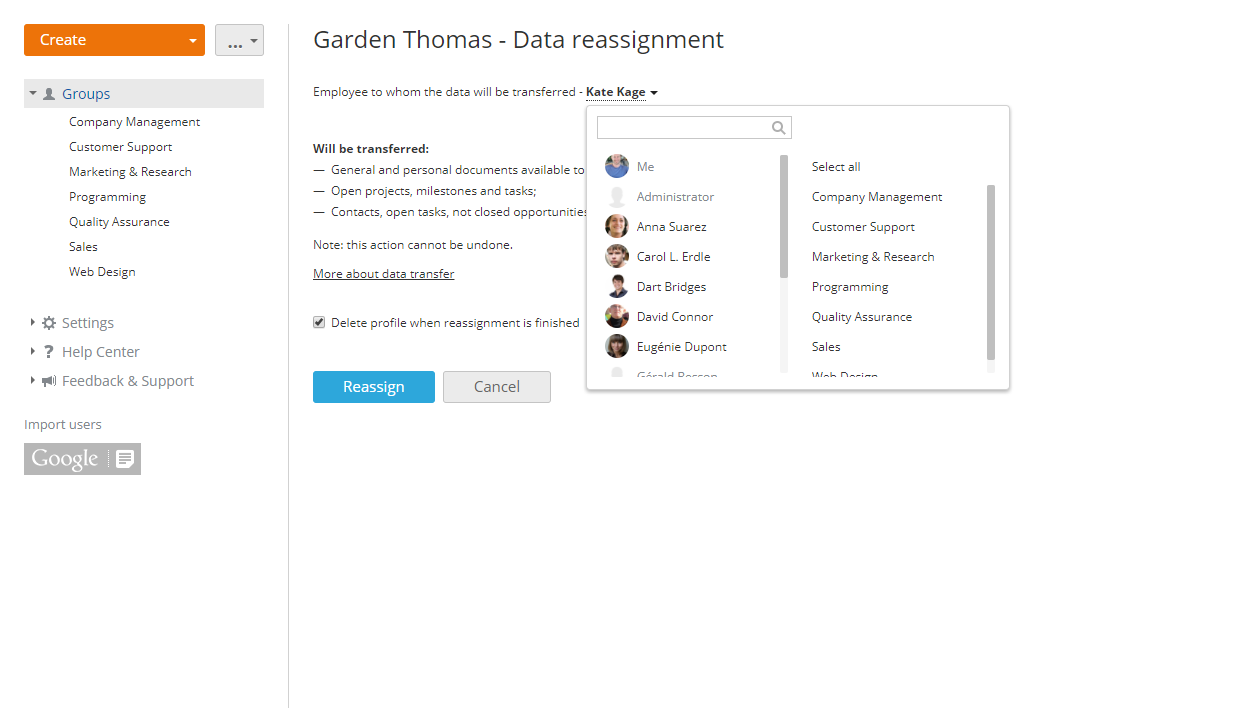
Task: Click the Reassign button
Action: click(x=373, y=387)
